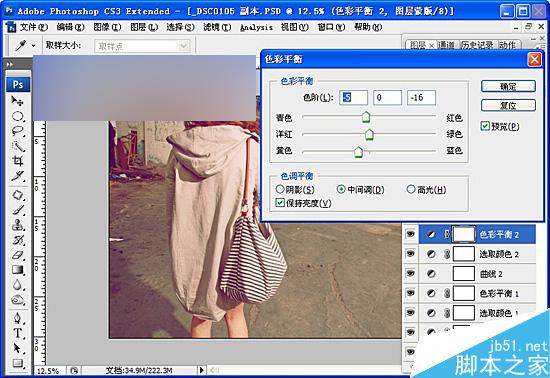Switch to the 动作 tab

click(508, 45)
